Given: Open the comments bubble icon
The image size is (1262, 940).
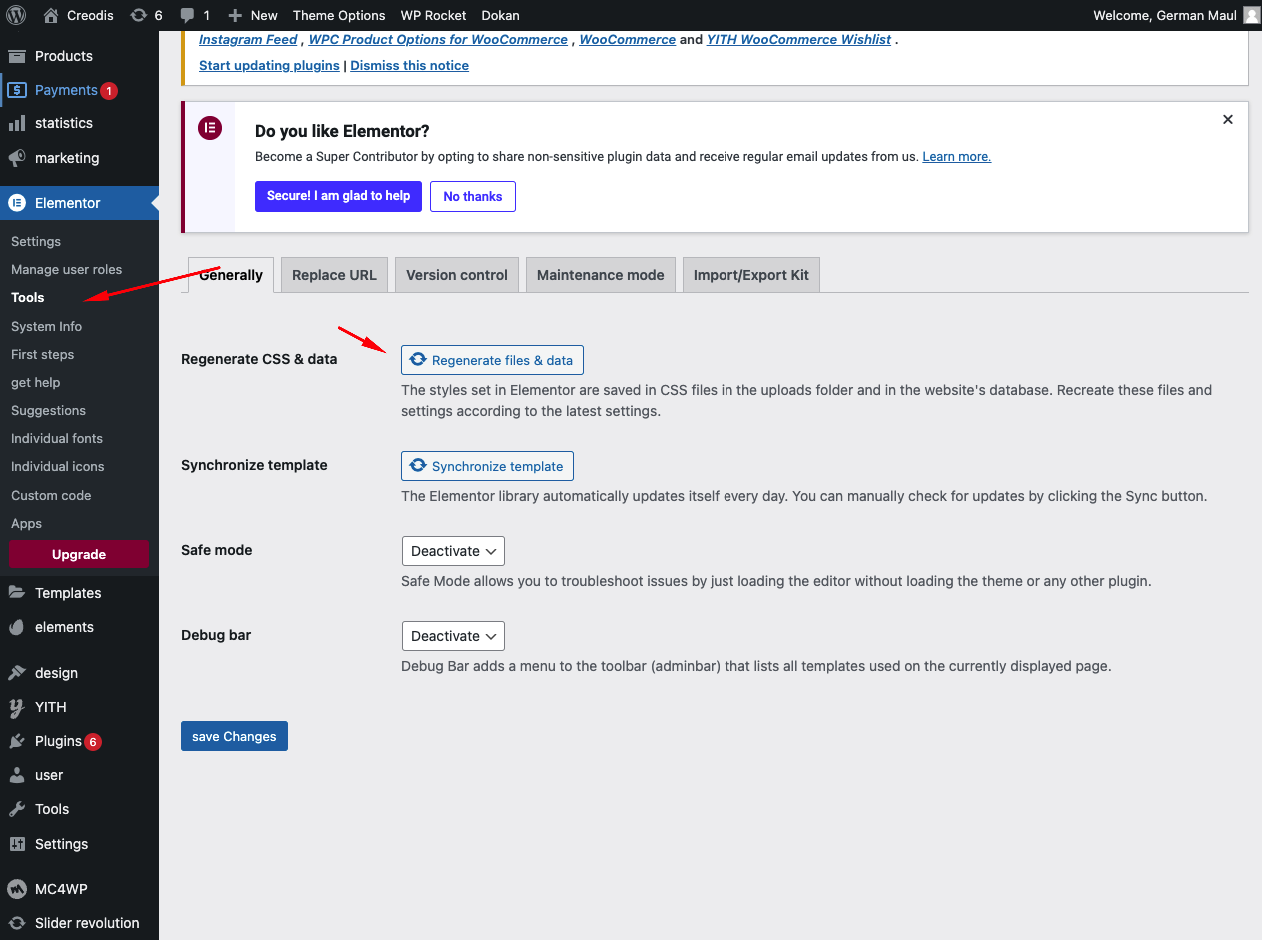Looking at the screenshot, I should coord(187,15).
